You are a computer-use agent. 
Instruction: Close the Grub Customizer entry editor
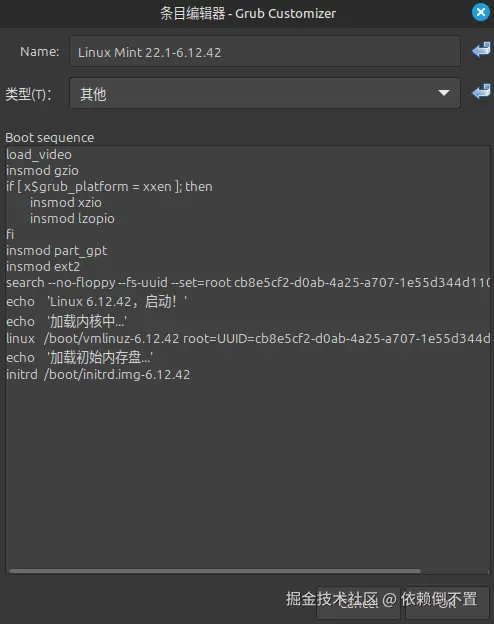pyautogui.click(x=481, y=12)
